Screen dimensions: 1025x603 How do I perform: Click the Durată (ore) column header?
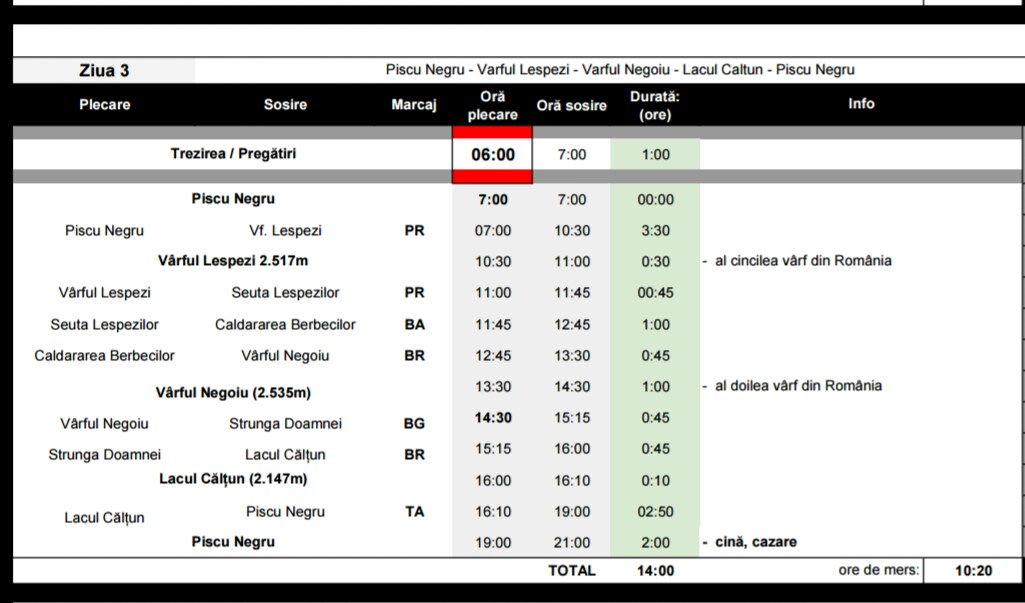coord(655,106)
